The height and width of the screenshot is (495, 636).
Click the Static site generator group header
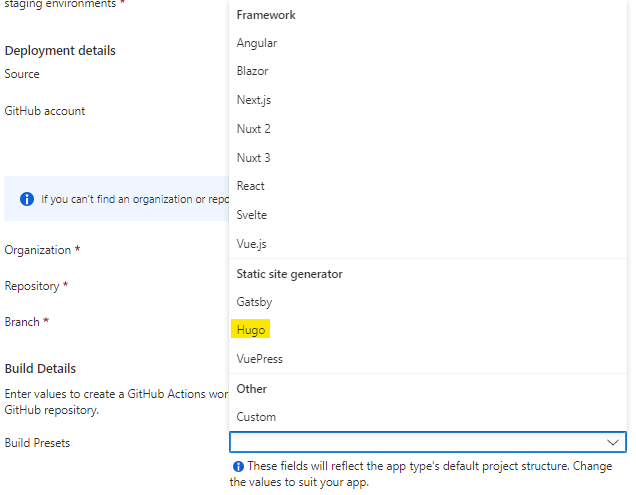(x=290, y=274)
